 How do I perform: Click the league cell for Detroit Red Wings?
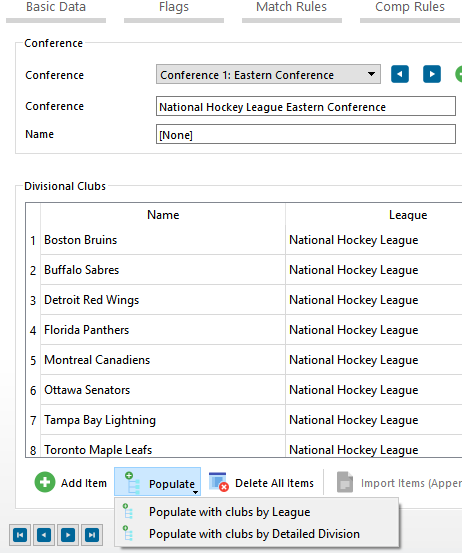(x=374, y=300)
